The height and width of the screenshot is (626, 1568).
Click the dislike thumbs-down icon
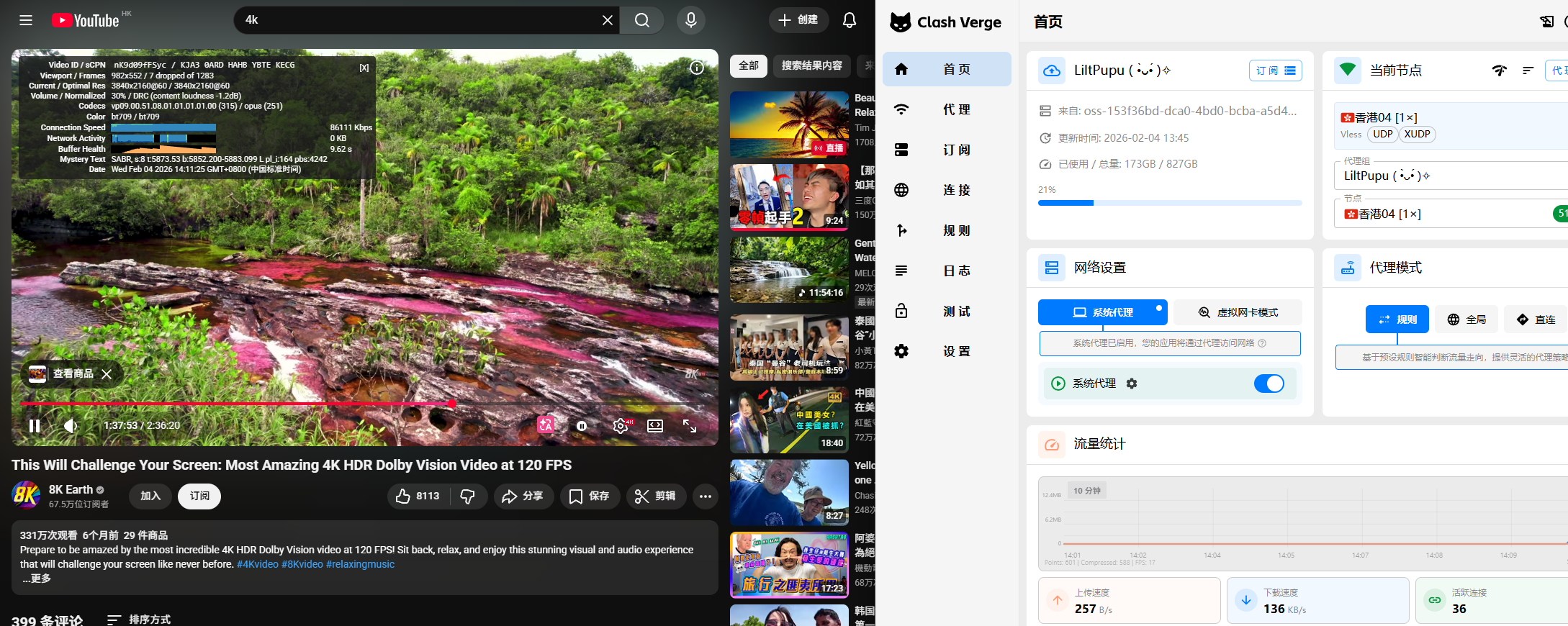point(468,496)
